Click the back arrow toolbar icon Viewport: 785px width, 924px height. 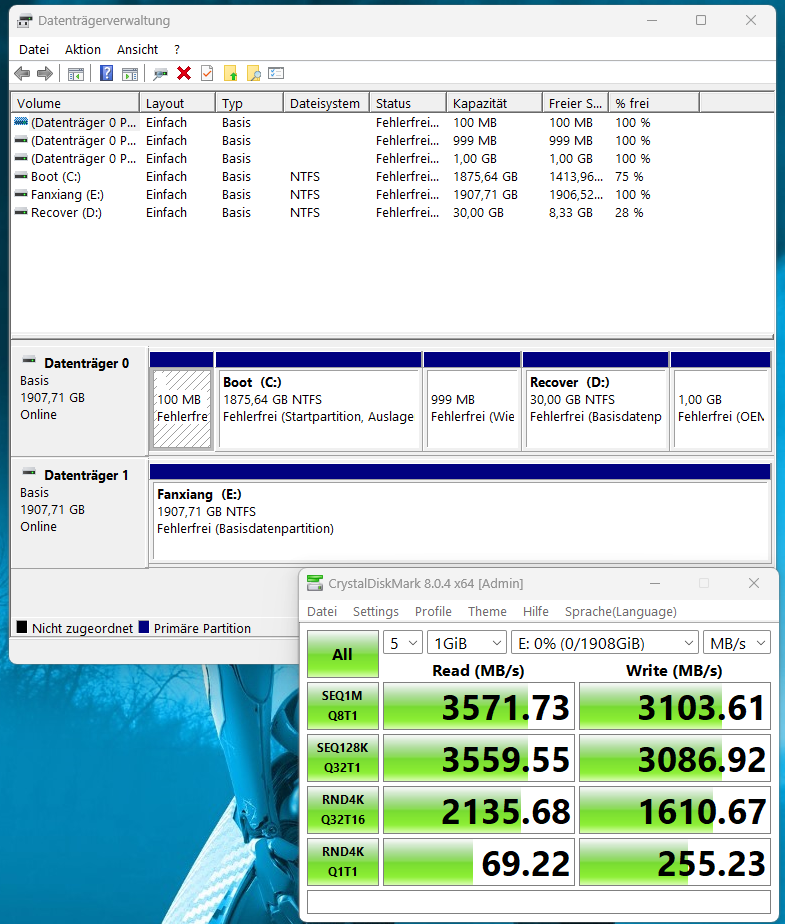22,74
